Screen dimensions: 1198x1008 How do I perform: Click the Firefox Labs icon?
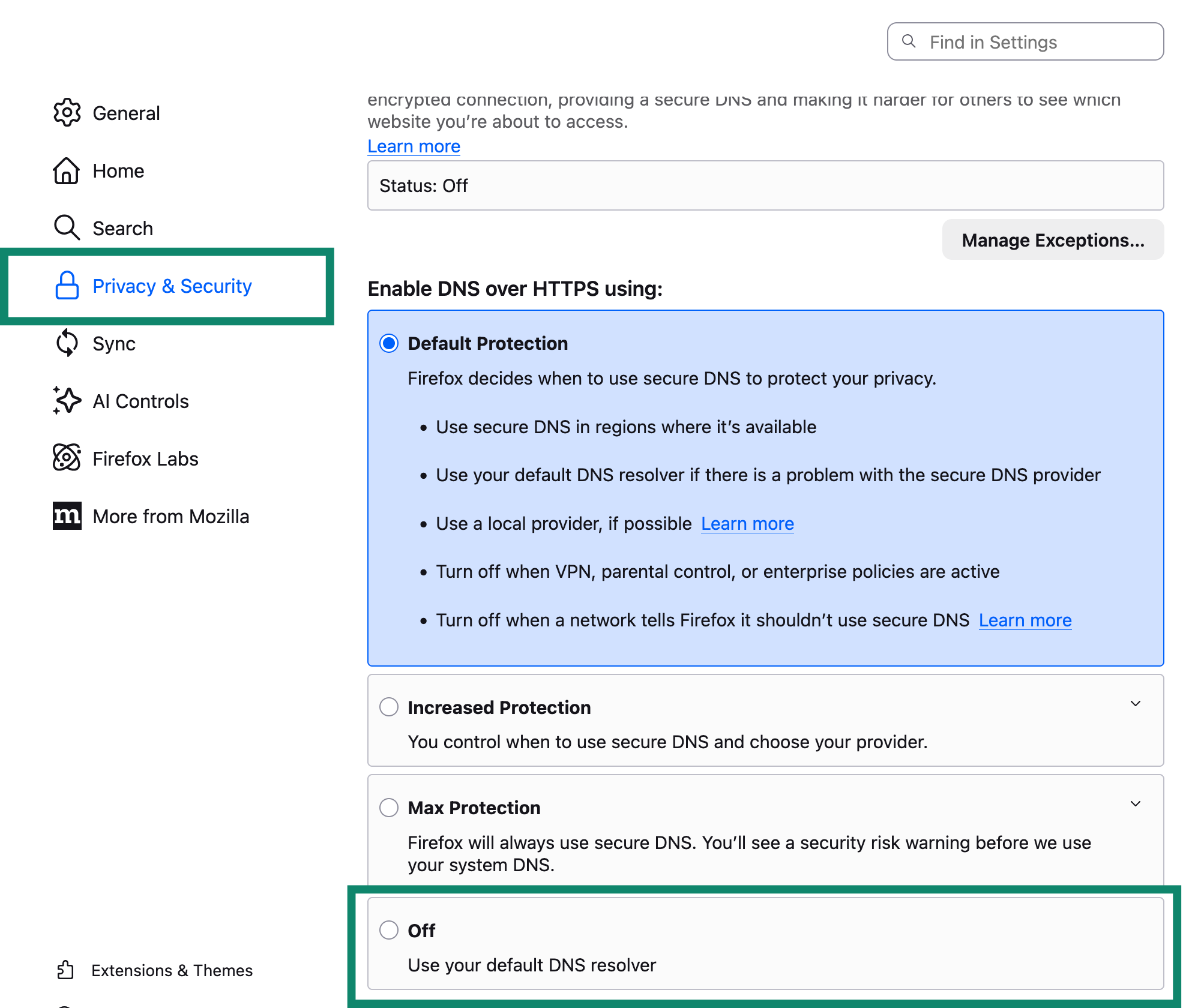coord(67,458)
